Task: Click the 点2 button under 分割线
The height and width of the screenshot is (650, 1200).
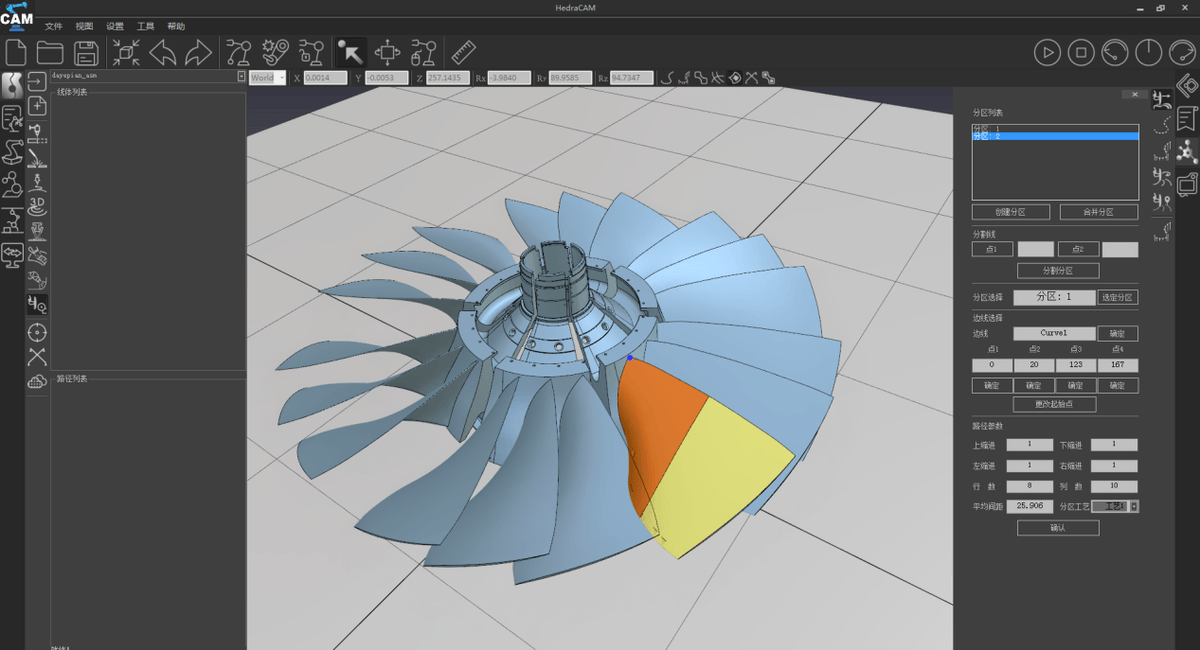Action: click(x=1078, y=249)
